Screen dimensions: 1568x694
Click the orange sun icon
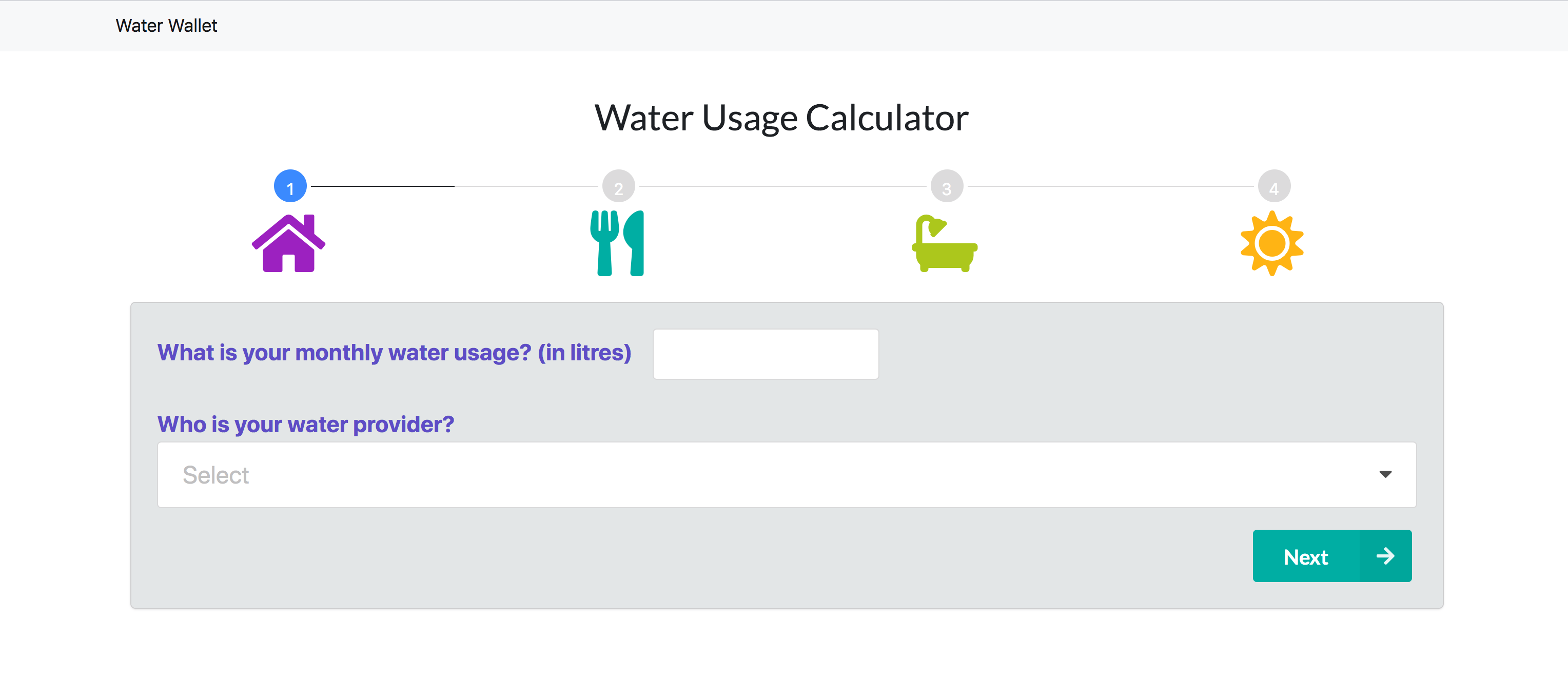coord(1272,243)
